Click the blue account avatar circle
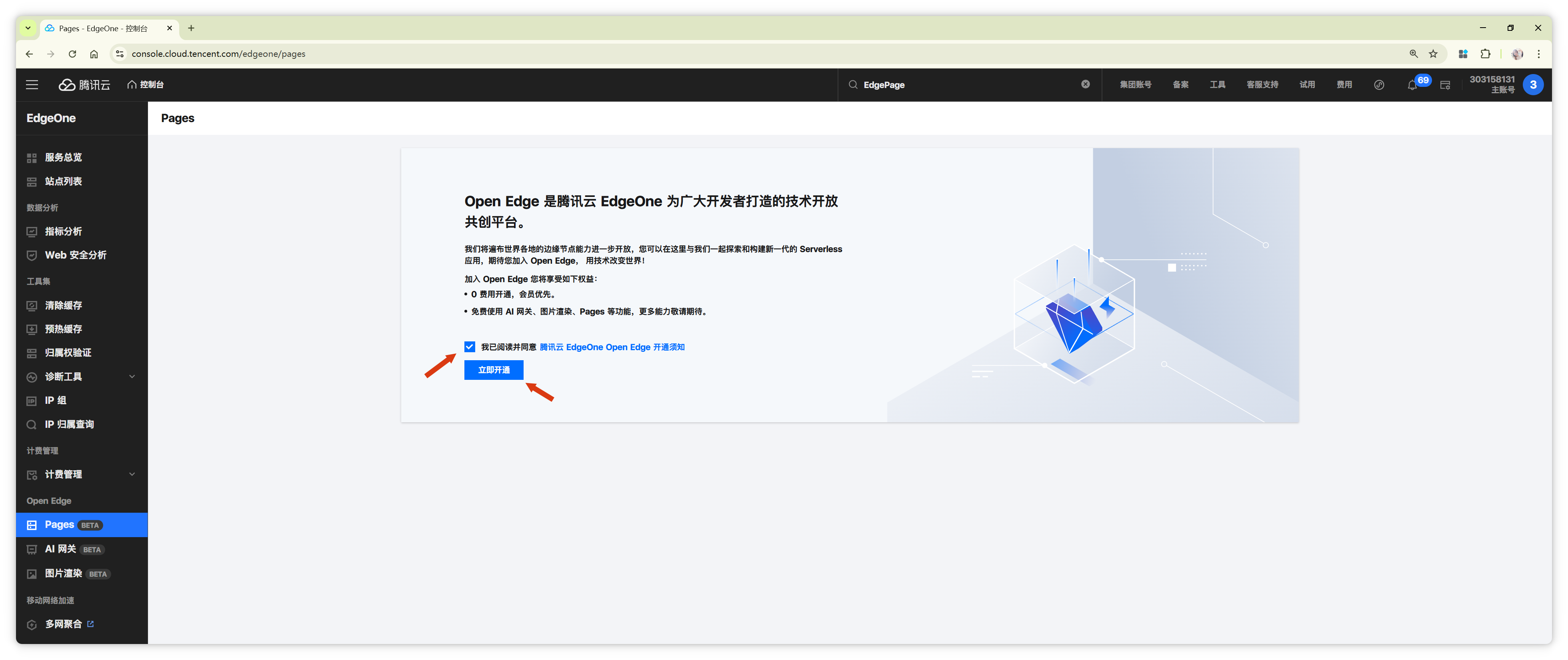1568x660 pixels. (1533, 84)
